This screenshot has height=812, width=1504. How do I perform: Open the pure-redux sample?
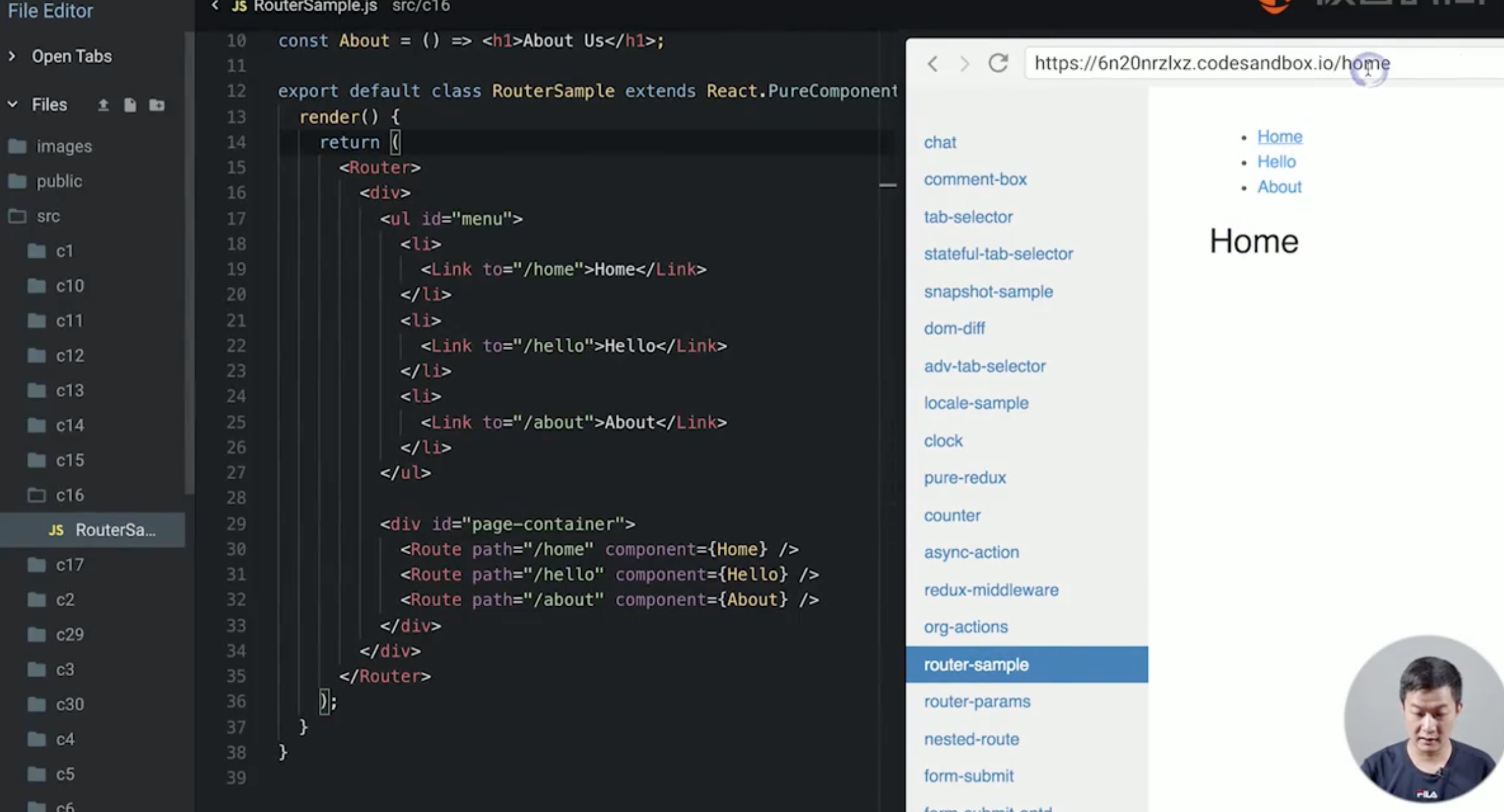click(965, 478)
